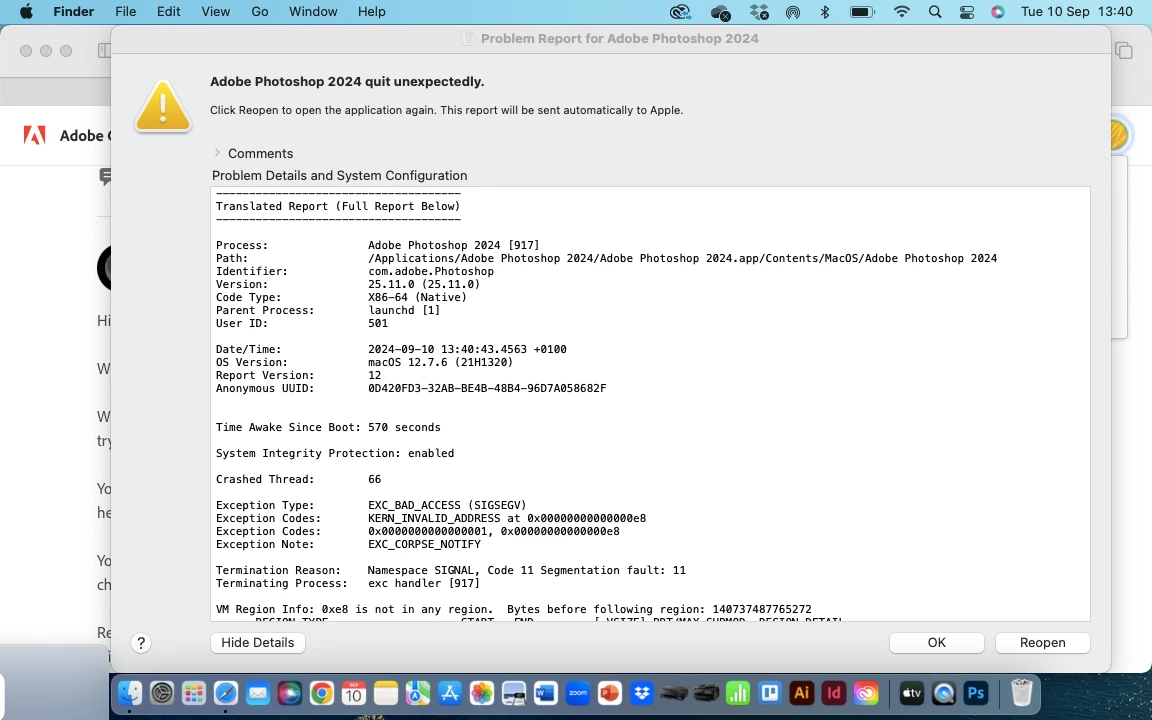Open the Window menu
This screenshot has width=1152, height=720.
pos(313,12)
